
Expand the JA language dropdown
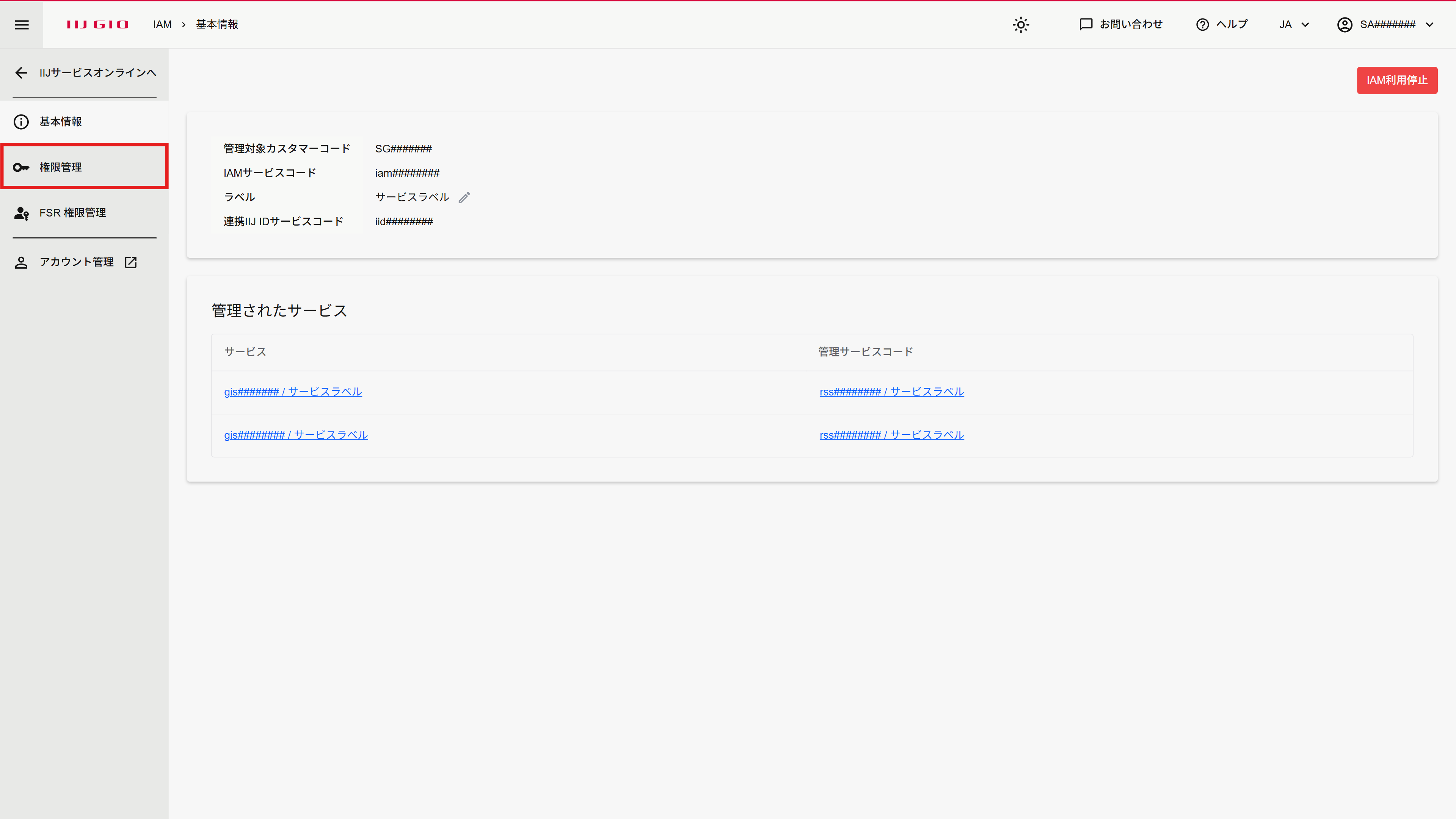(1294, 24)
